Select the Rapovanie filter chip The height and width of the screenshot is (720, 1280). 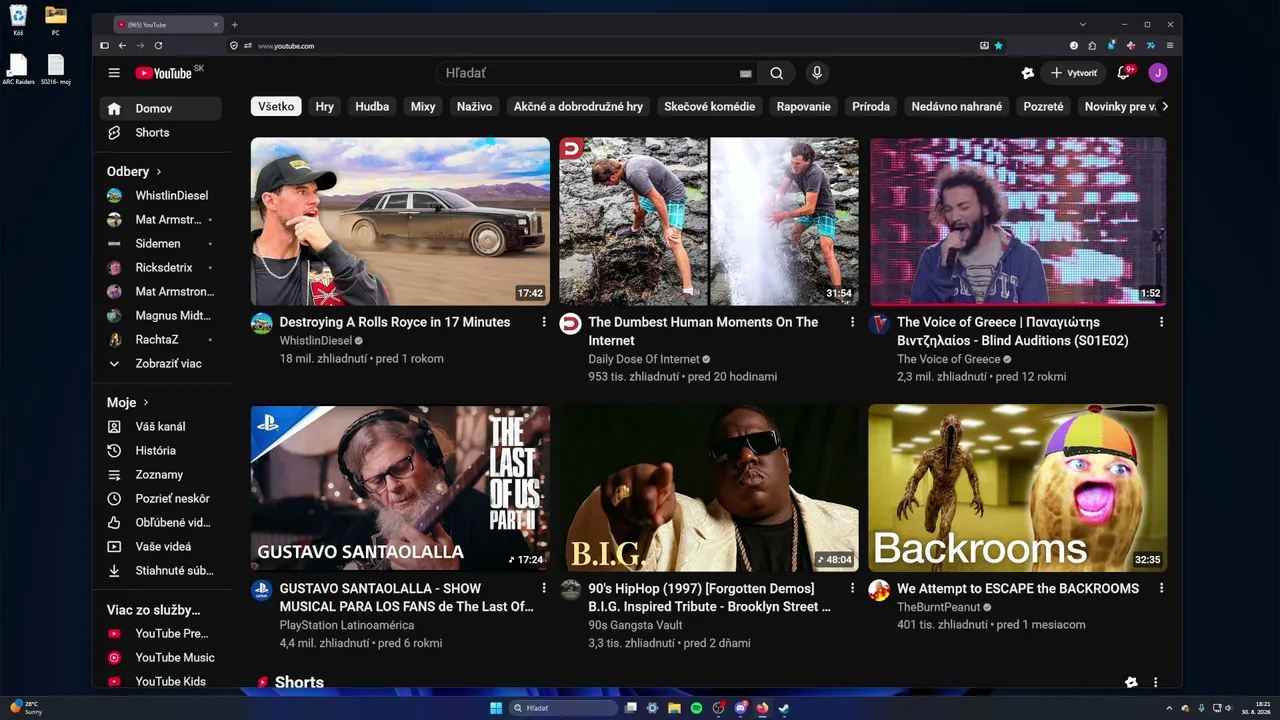pos(804,106)
